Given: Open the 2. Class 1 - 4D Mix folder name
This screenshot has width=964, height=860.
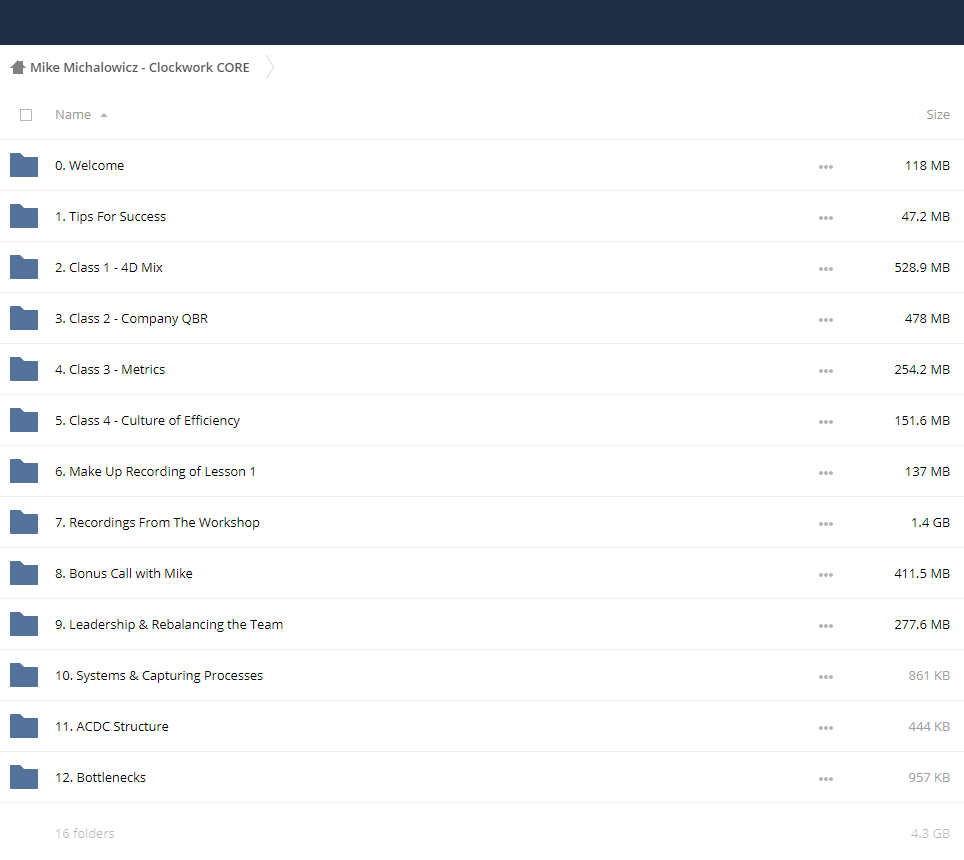Looking at the screenshot, I should point(109,267).
